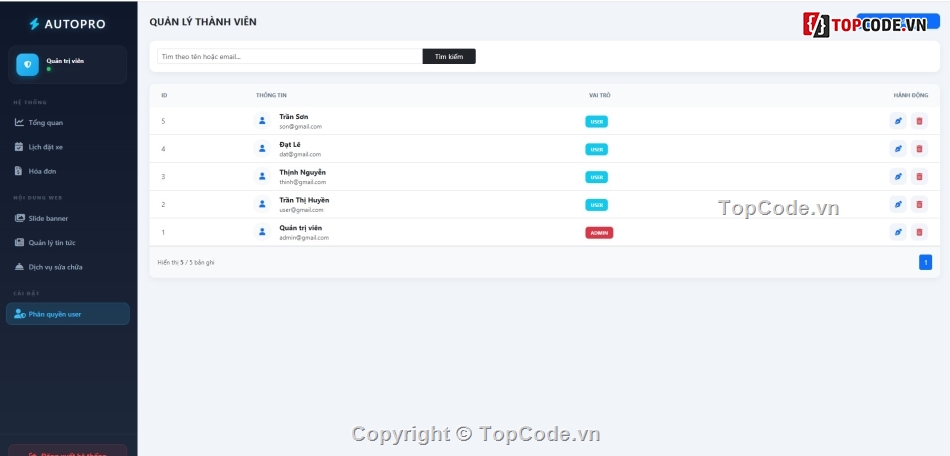Go to Hóa đơn invoices
Viewport: 950px width, 456px height.
(x=67, y=171)
